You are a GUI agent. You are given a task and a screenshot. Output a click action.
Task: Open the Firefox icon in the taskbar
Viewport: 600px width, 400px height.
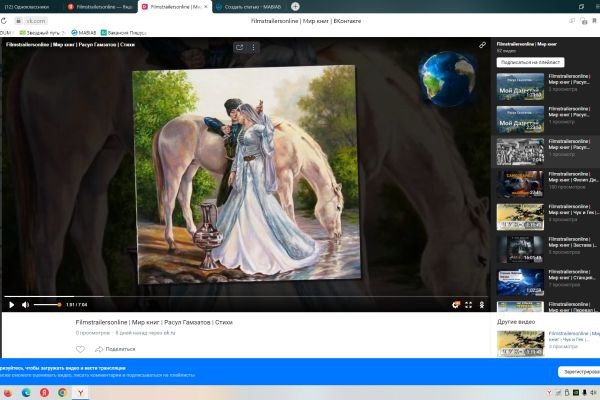pos(8,393)
